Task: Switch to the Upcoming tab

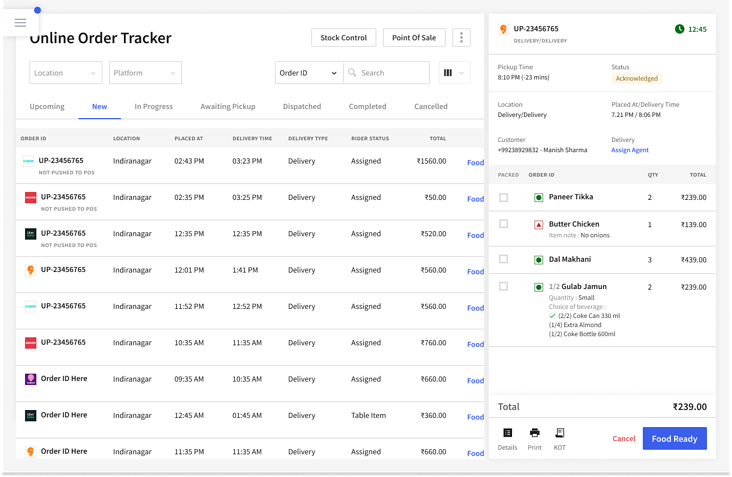Action: pyautogui.click(x=47, y=106)
